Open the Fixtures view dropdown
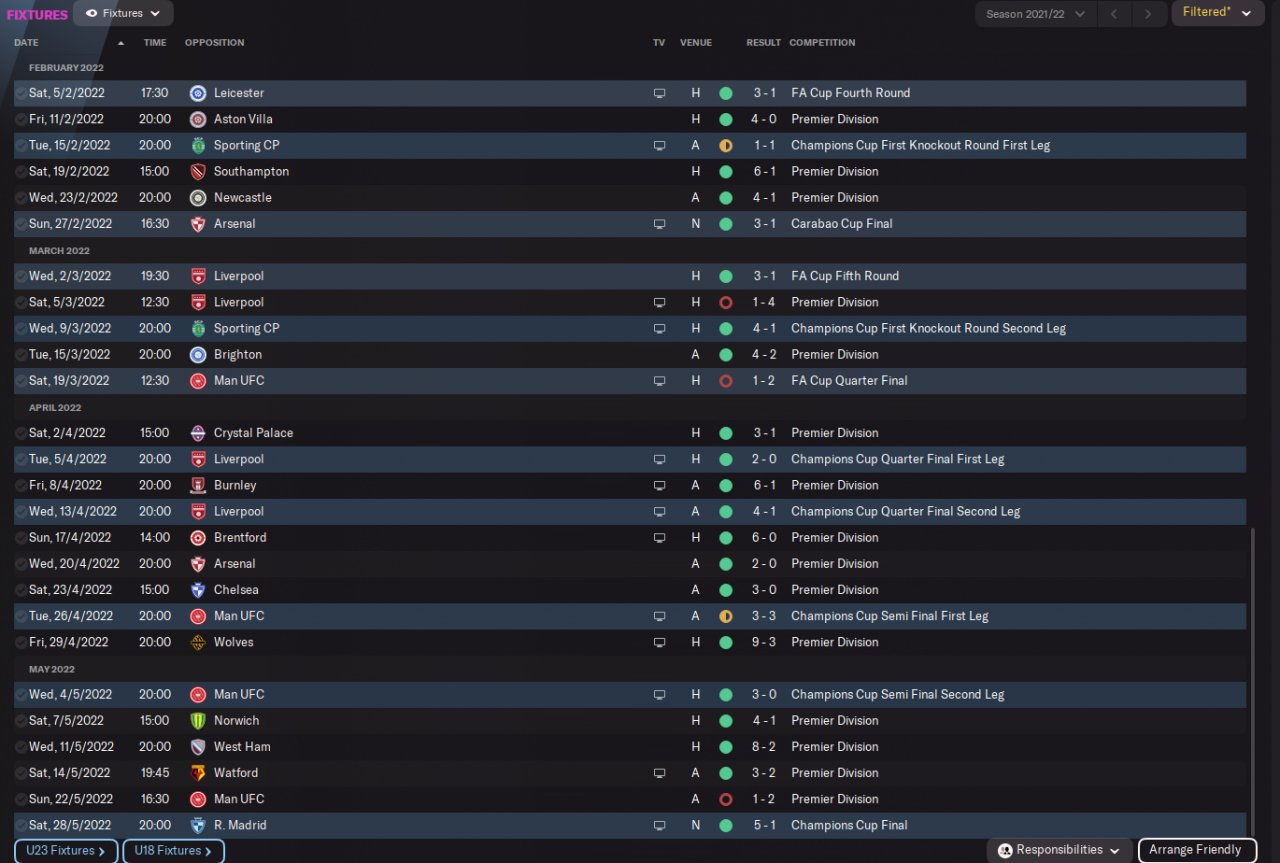The width and height of the screenshot is (1280, 863). tap(123, 13)
